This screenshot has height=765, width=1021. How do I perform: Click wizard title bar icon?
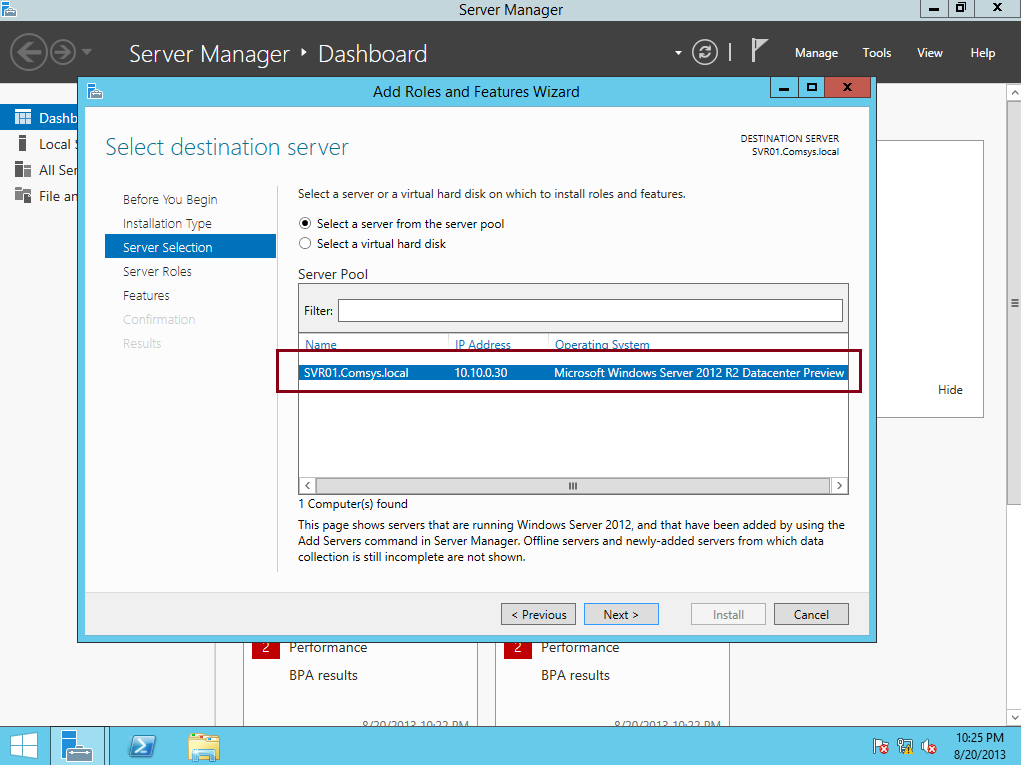click(95, 91)
